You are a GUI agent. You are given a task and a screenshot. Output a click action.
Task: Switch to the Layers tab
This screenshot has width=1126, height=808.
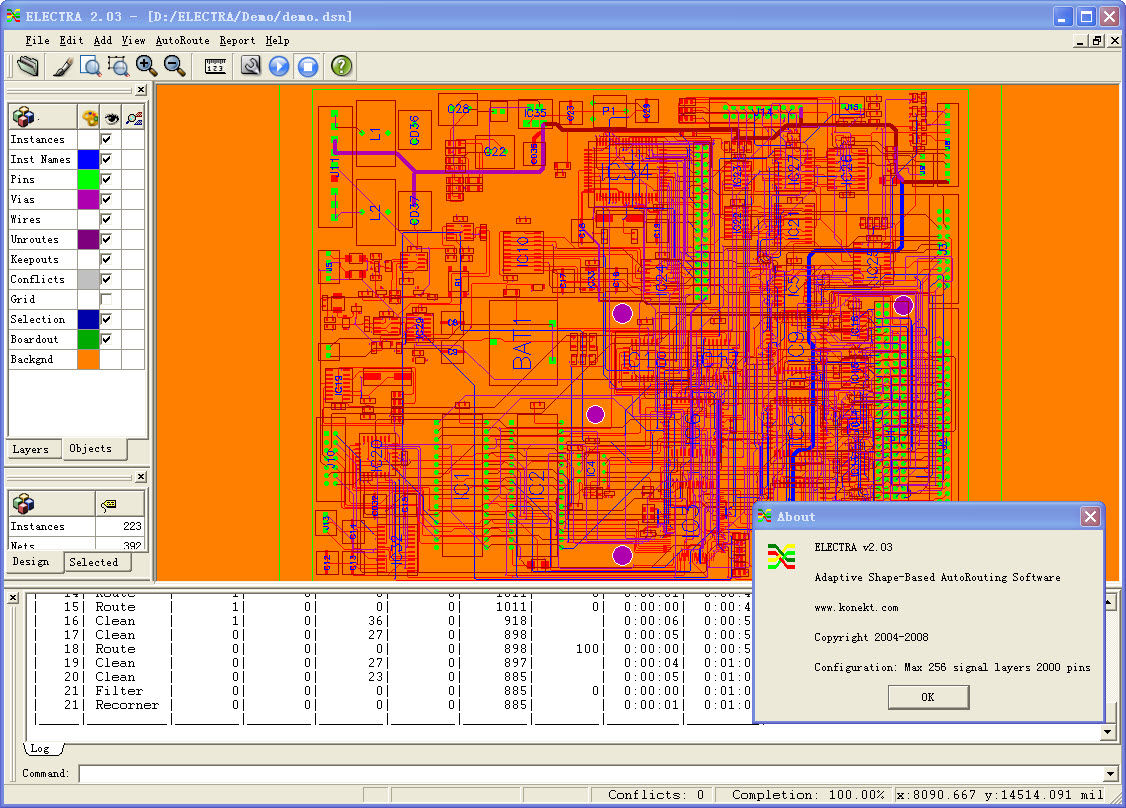pyautogui.click(x=30, y=450)
